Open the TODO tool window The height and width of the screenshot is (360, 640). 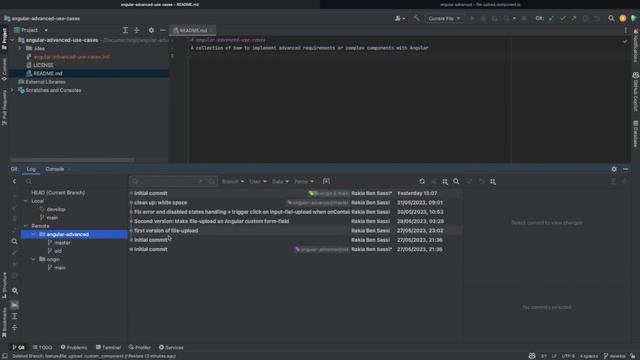click(x=42, y=347)
